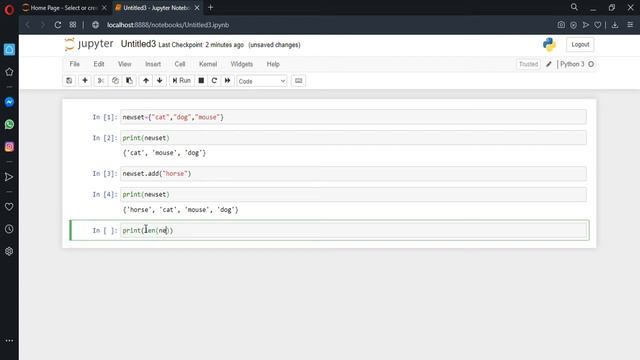Open cell type dropdown showing Code
This screenshot has height=360, width=640.
pyautogui.click(x=262, y=81)
